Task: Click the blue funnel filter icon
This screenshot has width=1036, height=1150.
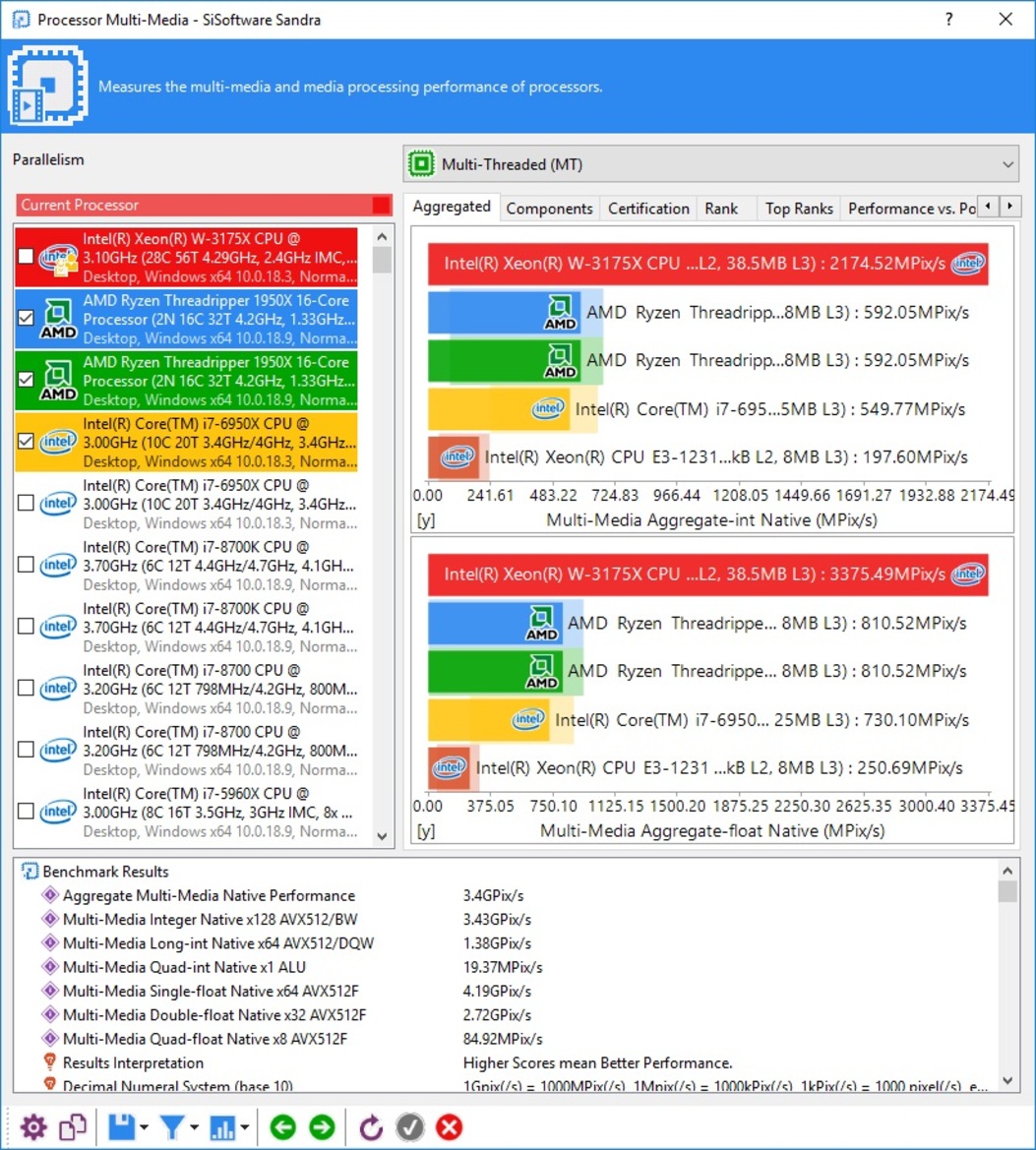Action: tap(172, 1127)
